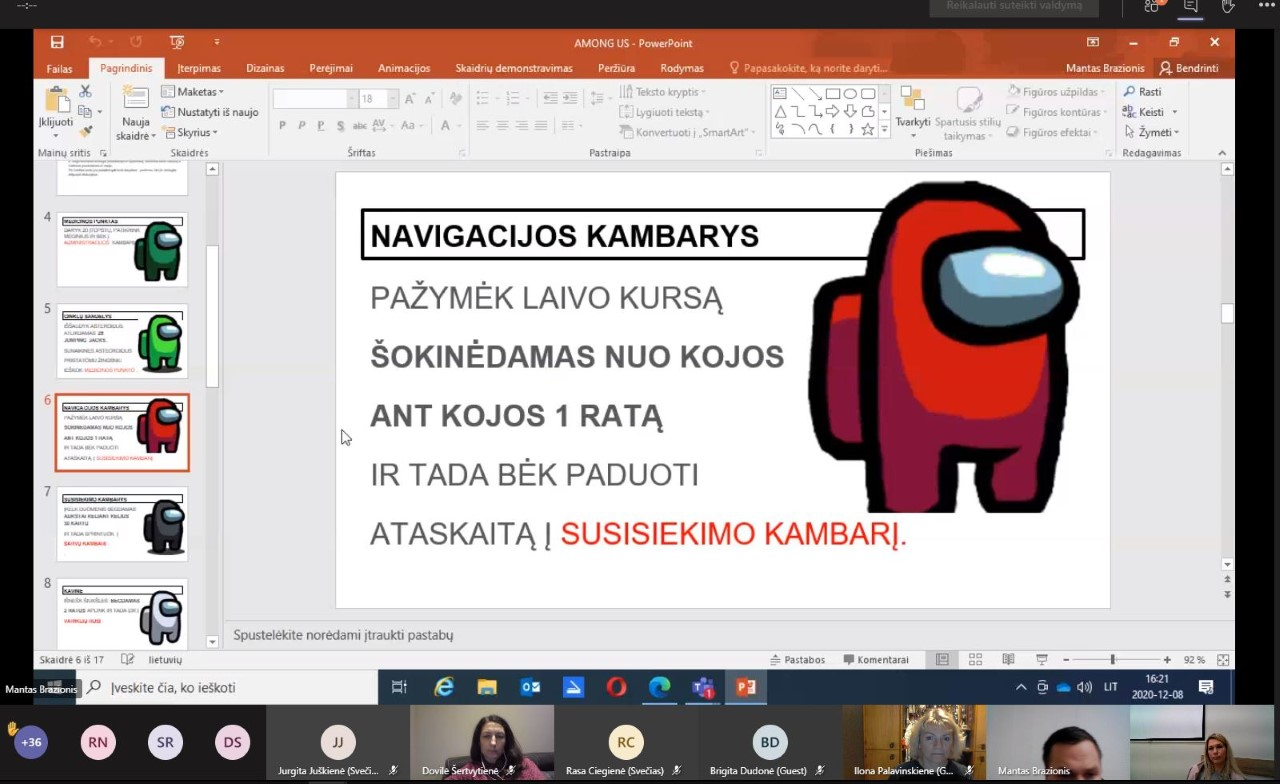Open the Maketas layout dropdown
This screenshot has width=1280, height=784.
point(193,92)
